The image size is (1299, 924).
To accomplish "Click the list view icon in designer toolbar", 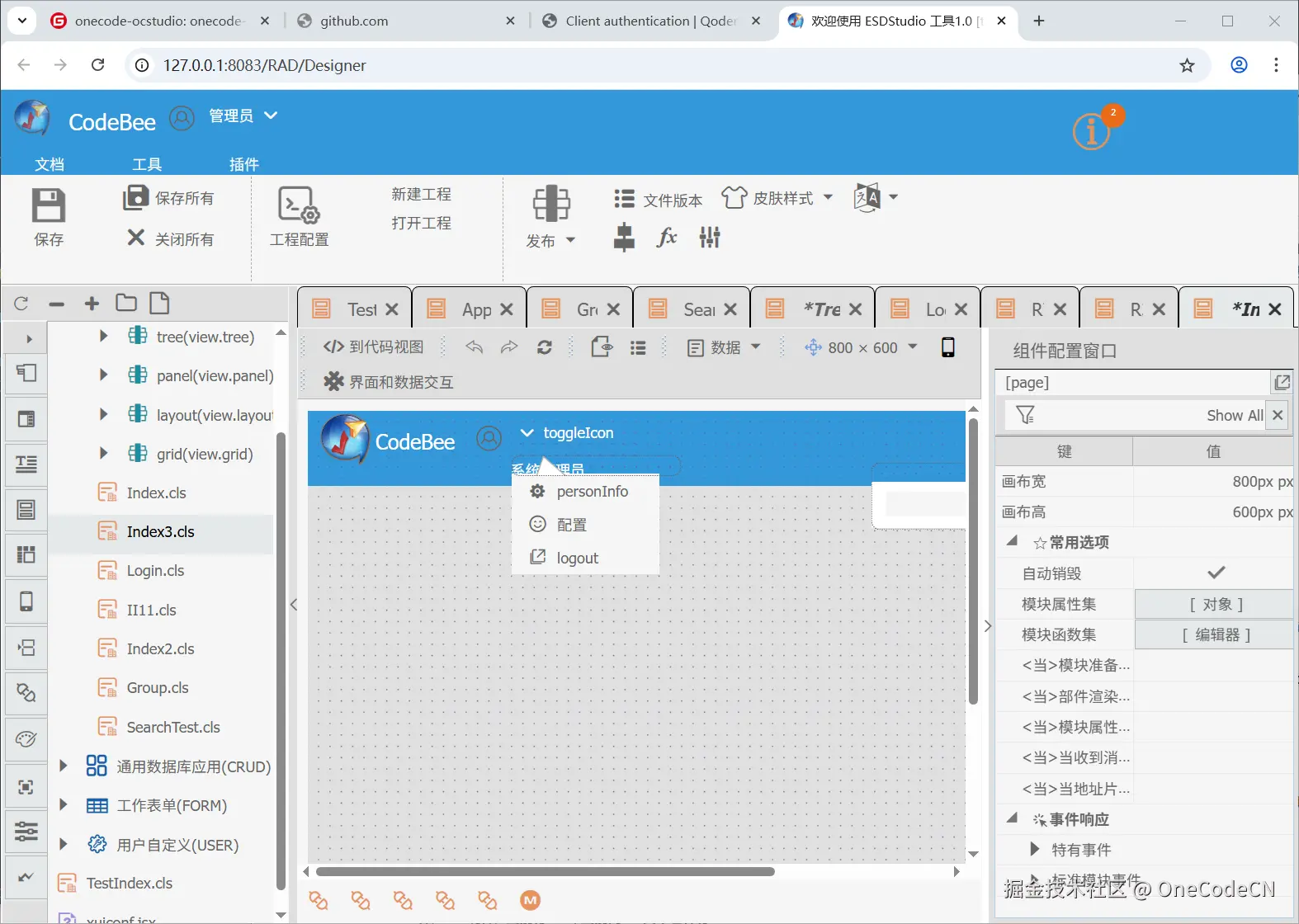I will pos(638,348).
